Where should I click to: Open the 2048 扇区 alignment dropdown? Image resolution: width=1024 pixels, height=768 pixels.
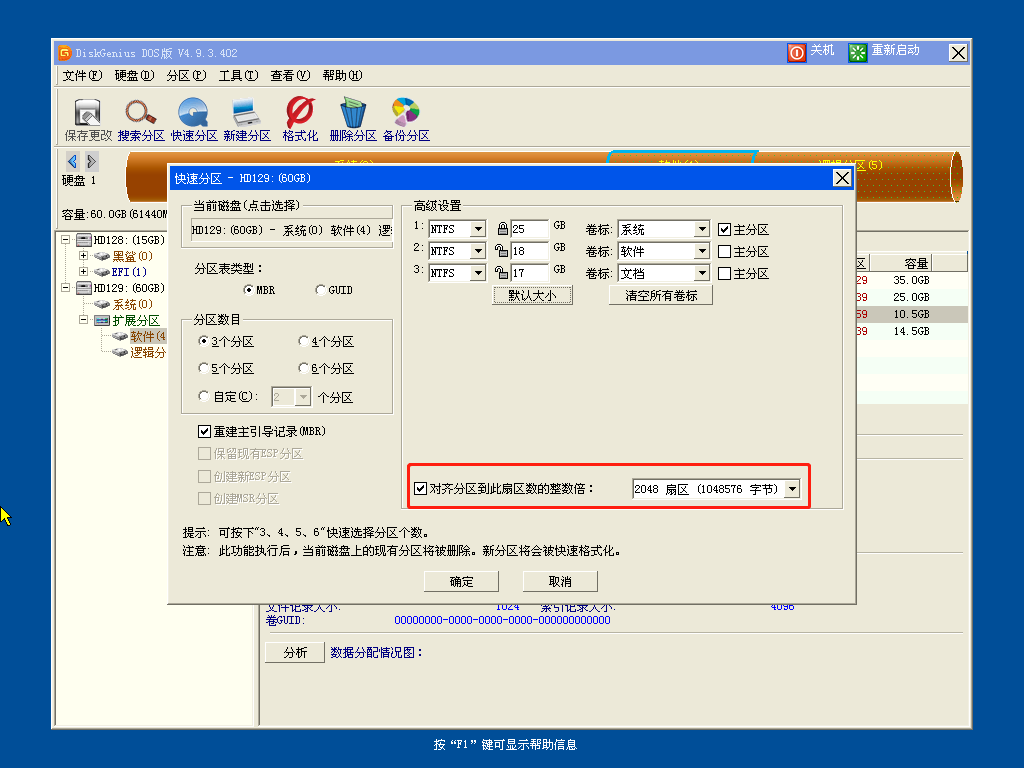tap(792, 488)
